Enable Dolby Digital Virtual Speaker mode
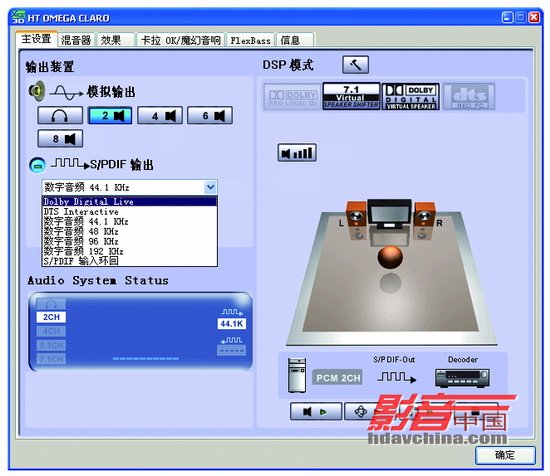Screen dimensions: 550x476 (410, 96)
